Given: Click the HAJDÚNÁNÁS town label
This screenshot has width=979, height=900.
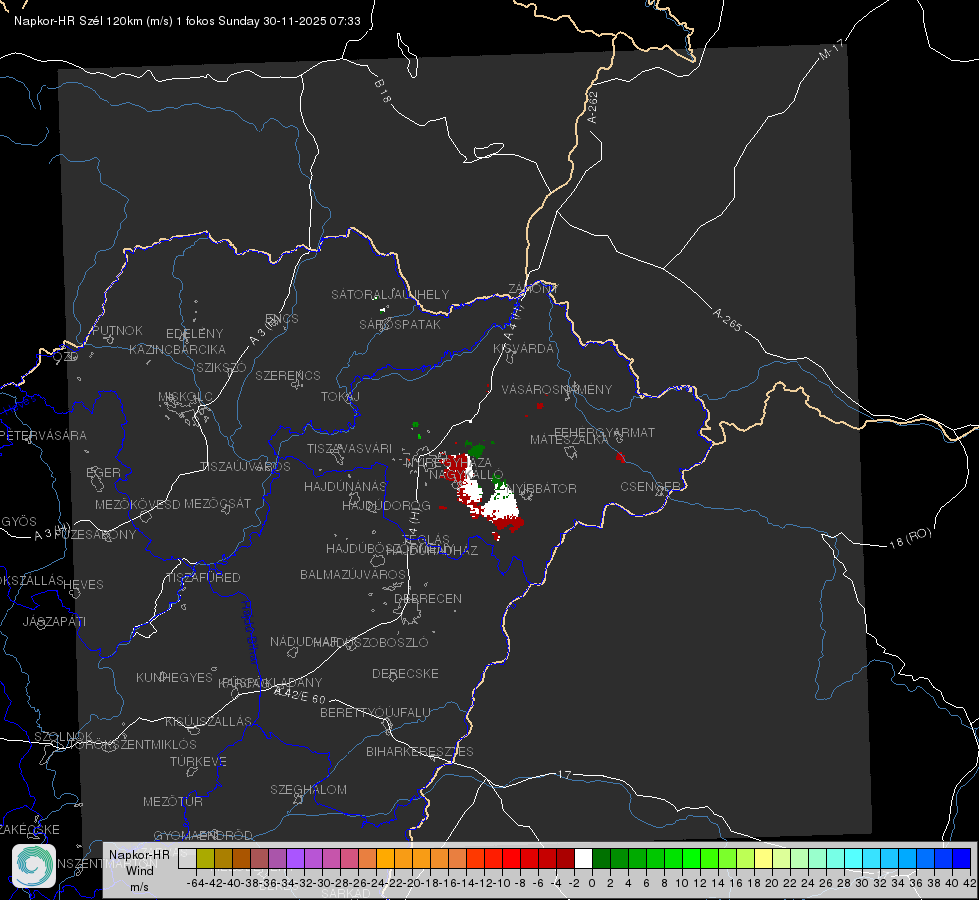Looking at the screenshot, I should click(x=345, y=486).
